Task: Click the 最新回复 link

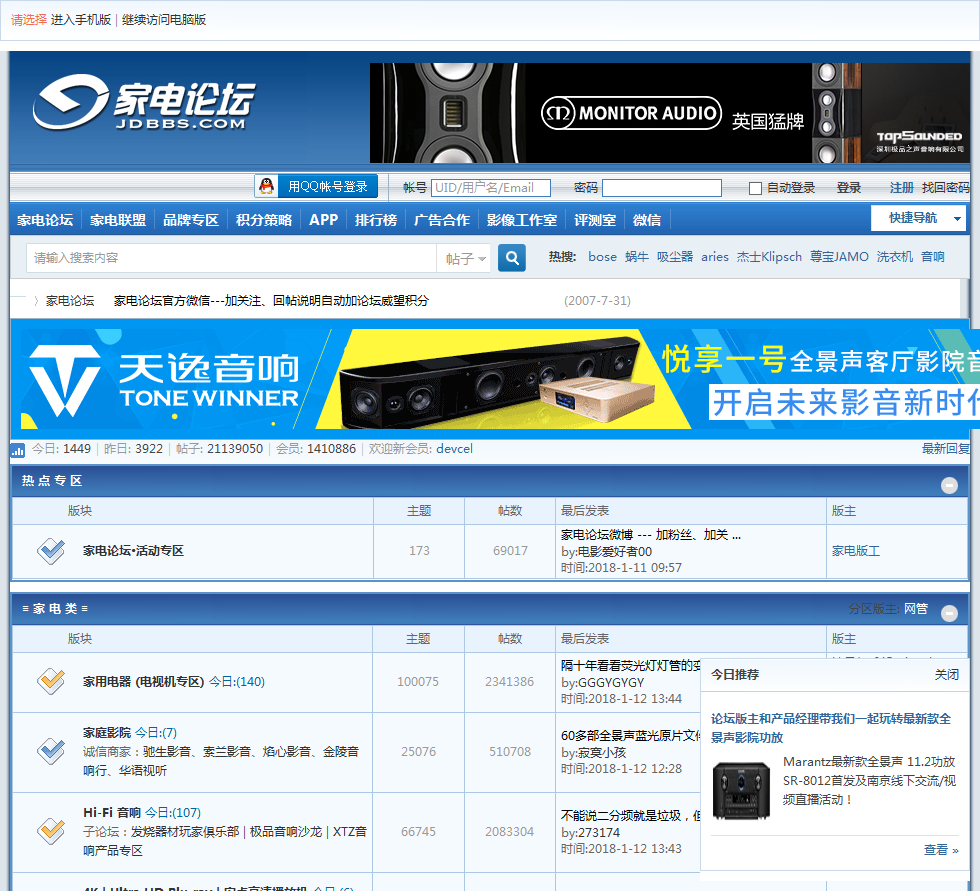Action: tap(946, 449)
